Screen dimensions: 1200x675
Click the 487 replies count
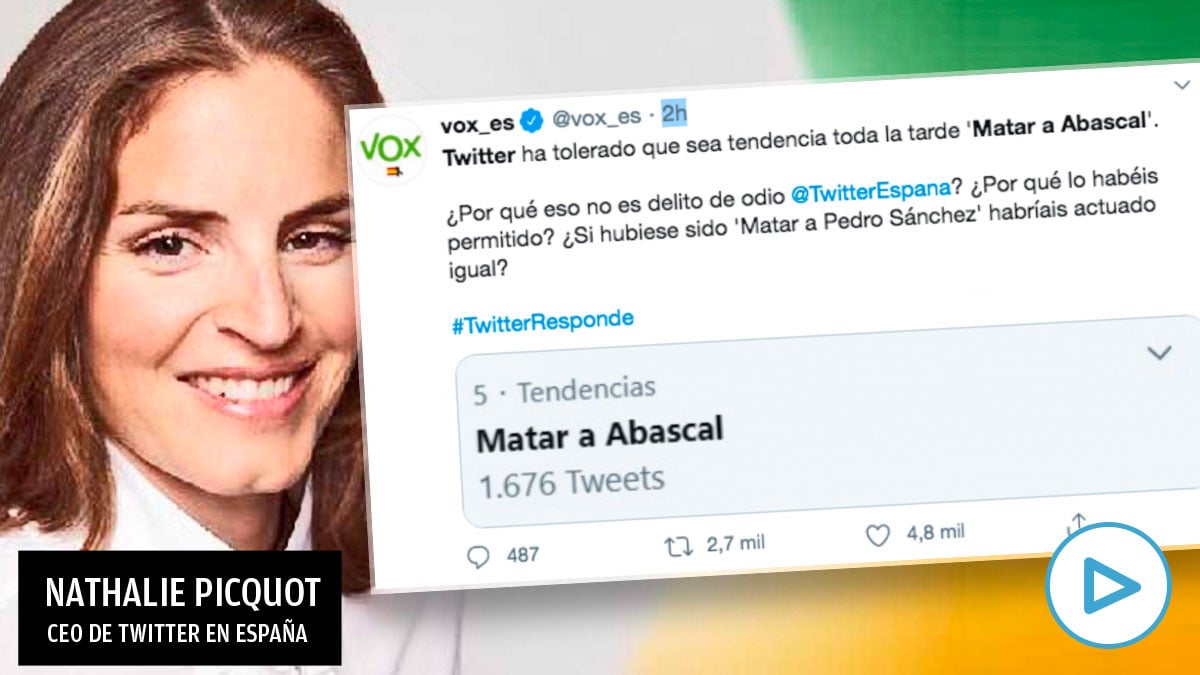(x=523, y=554)
